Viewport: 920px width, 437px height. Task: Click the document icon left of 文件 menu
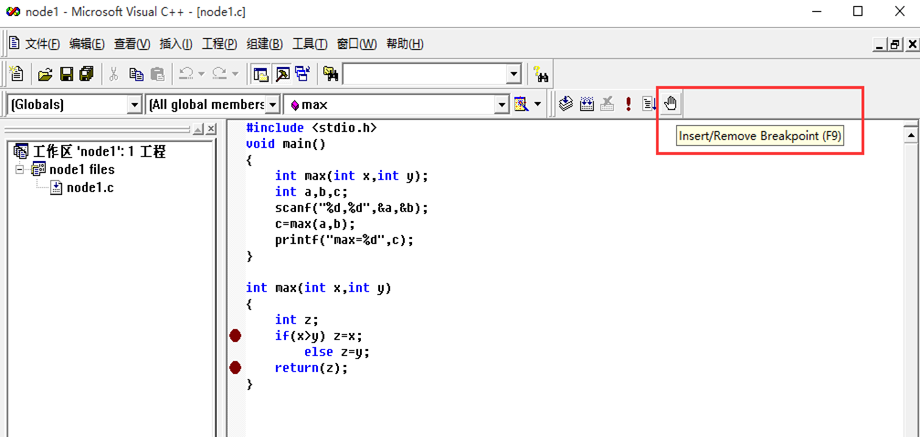14,44
